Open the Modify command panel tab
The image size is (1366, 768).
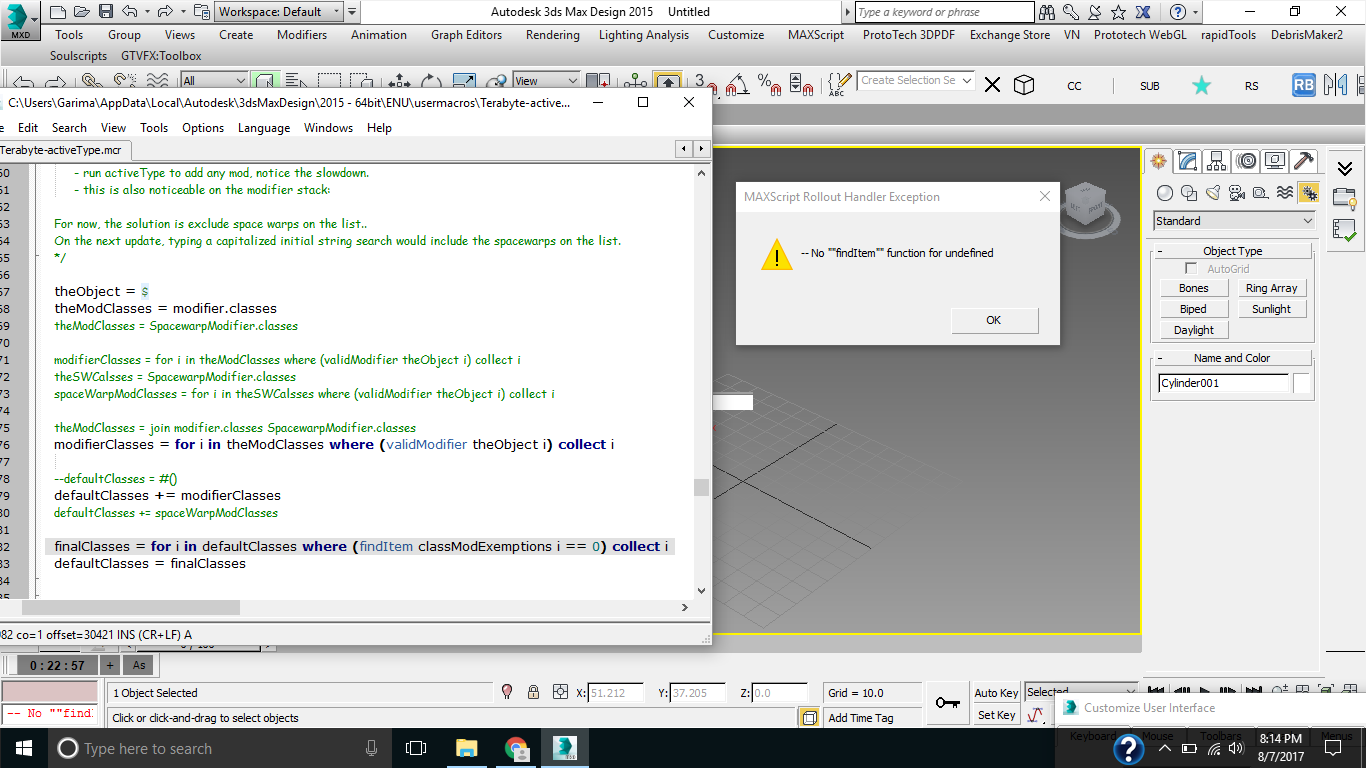pos(1187,161)
